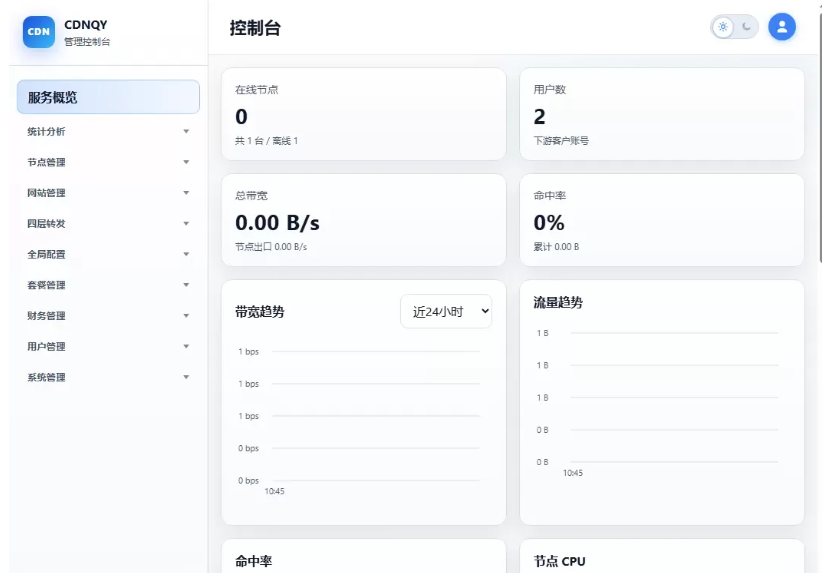The image size is (822, 573).
Task: Switch to light mode sun icon
Action: click(x=723, y=27)
